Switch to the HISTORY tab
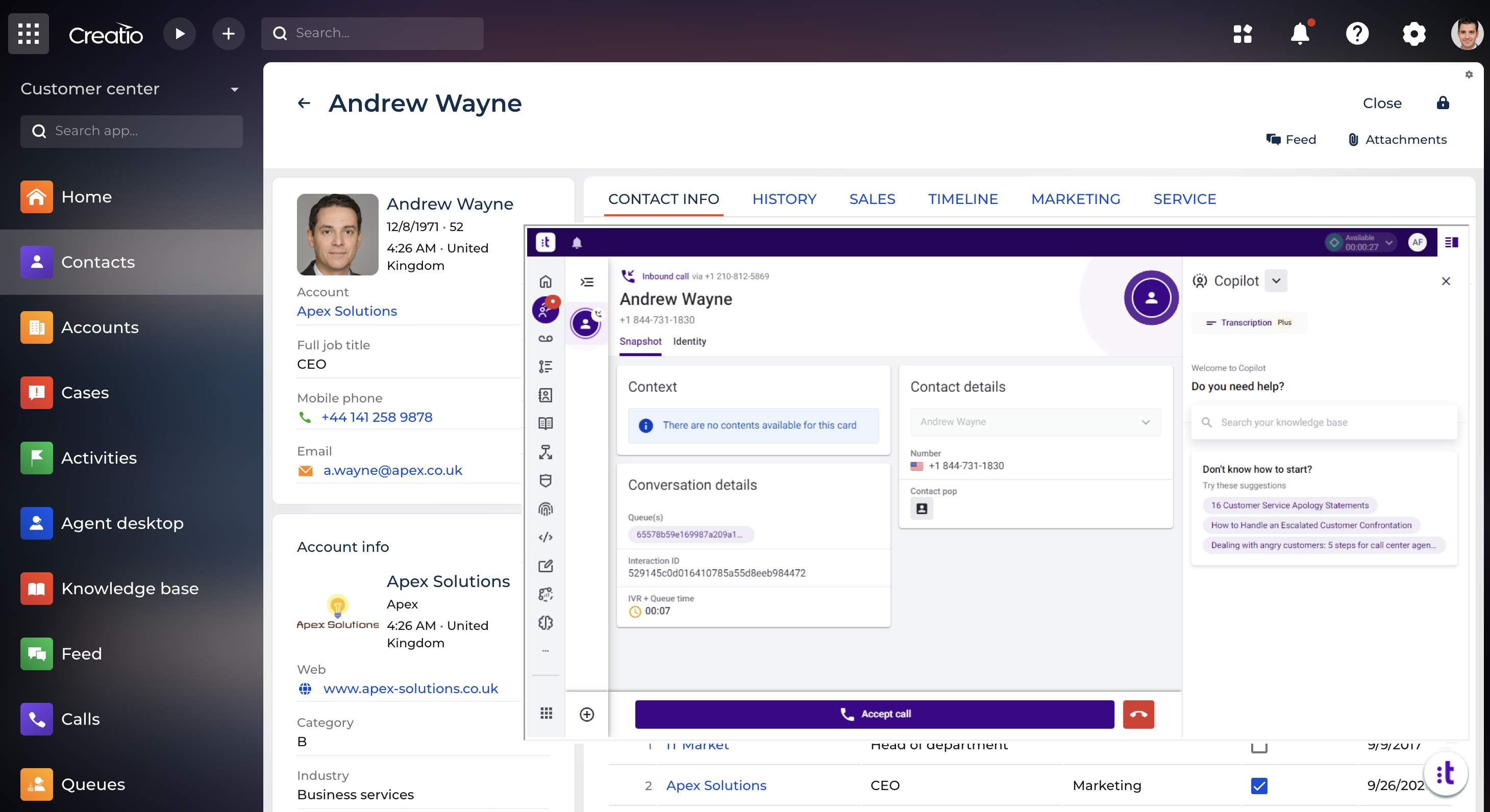 pyautogui.click(x=784, y=199)
